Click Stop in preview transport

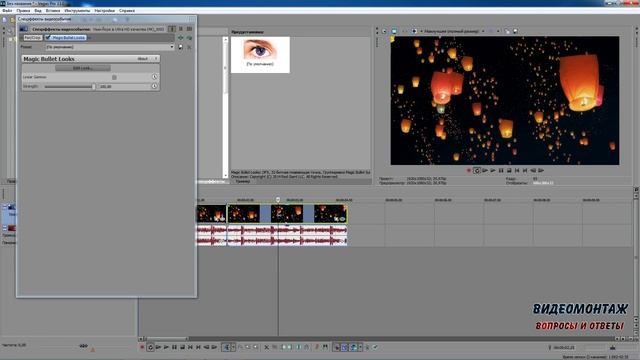509,171
